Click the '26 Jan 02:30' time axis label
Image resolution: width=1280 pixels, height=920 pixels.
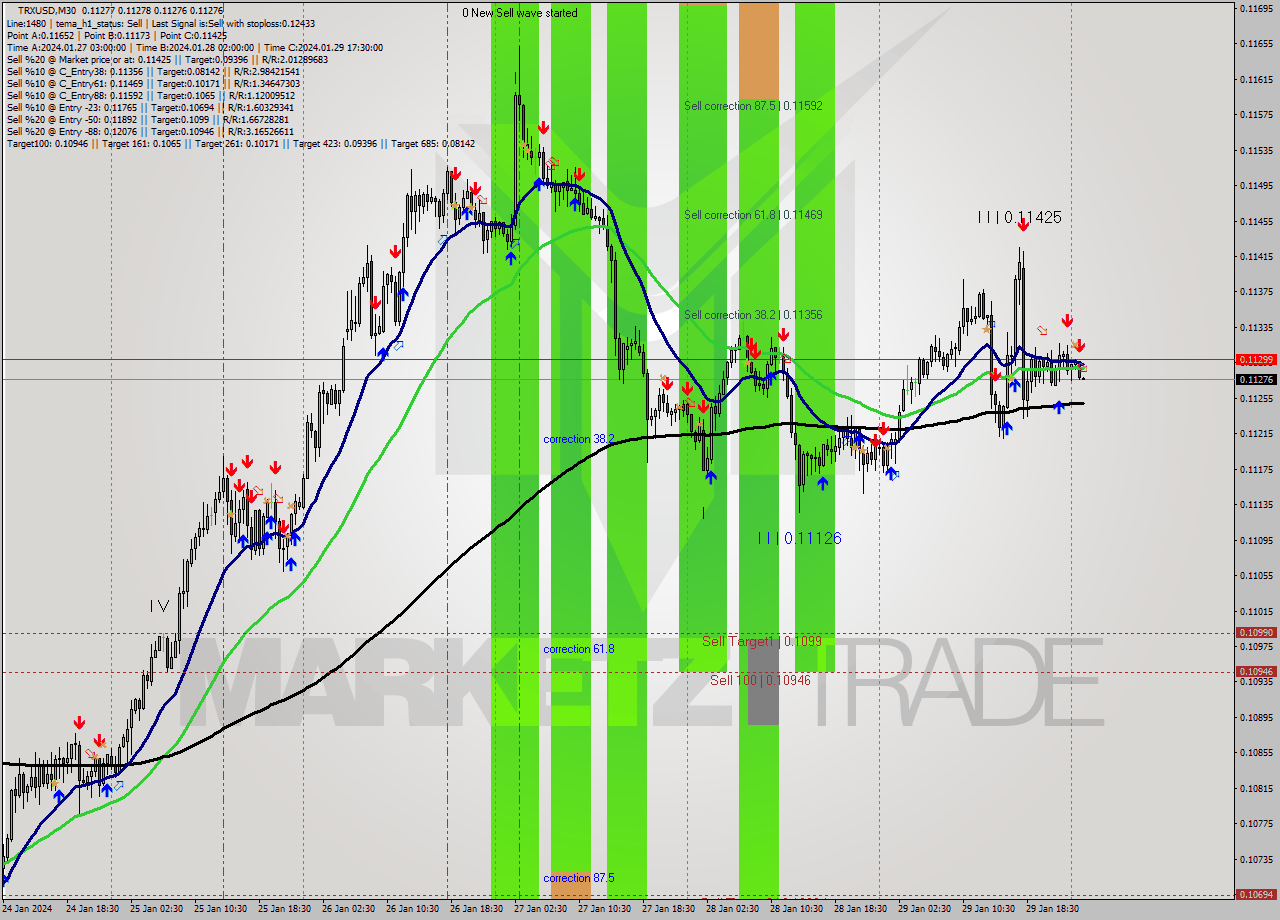(x=348, y=909)
